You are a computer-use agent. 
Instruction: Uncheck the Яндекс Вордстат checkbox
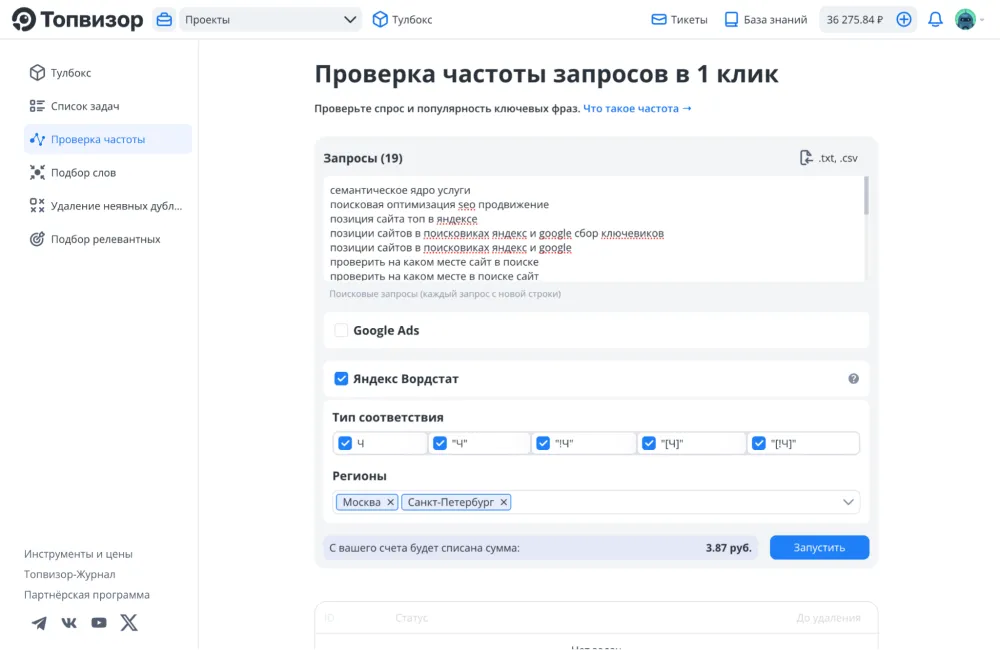pos(341,379)
